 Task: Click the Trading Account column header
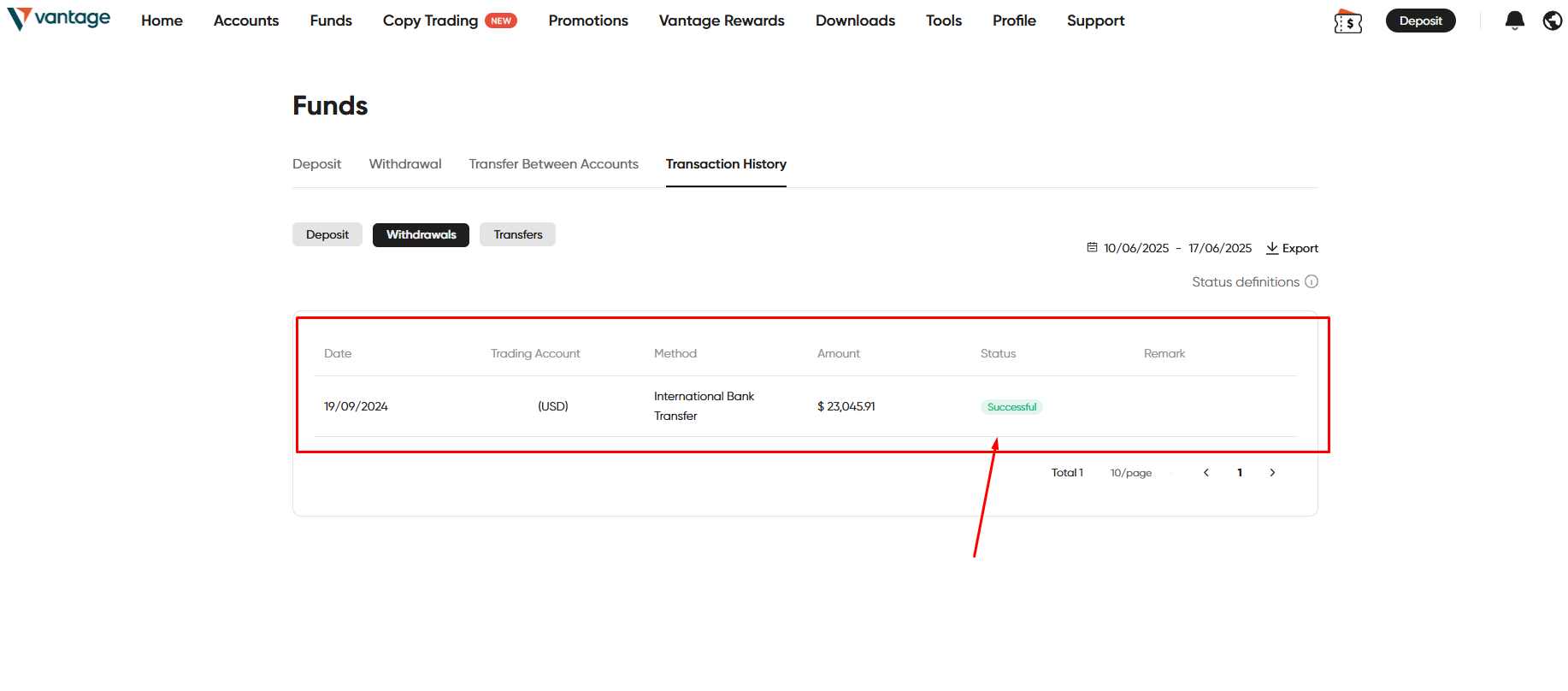[535, 353]
